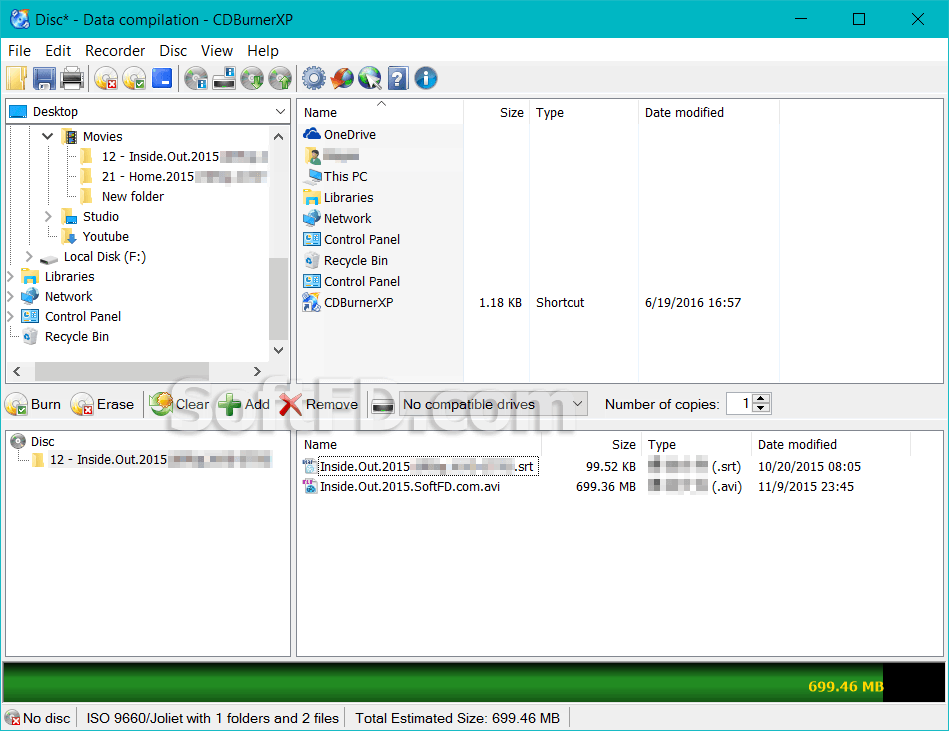Open the Recorder menu
This screenshot has width=949, height=731.
click(x=115, y=51)
